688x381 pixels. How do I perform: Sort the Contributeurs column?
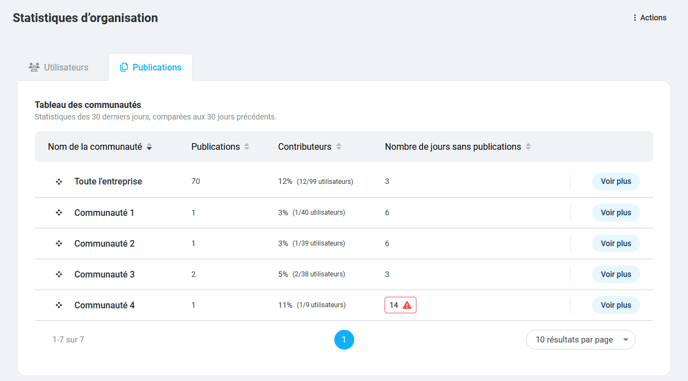click(x=338, y=147)
